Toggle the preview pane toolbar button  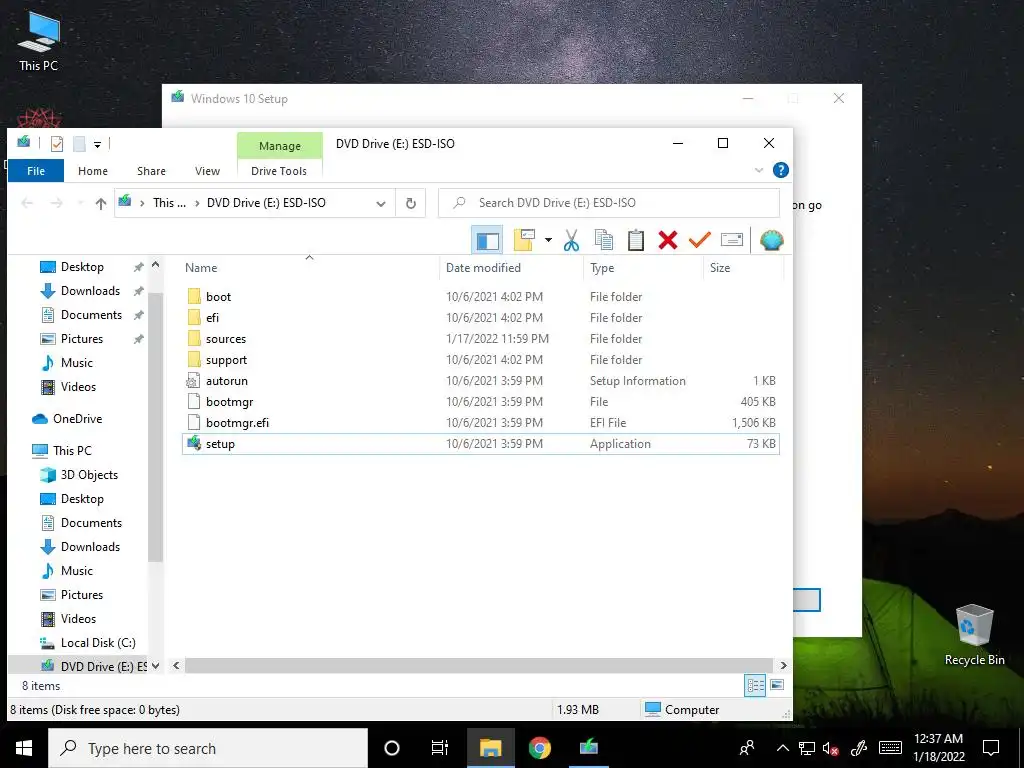point(487,240)
